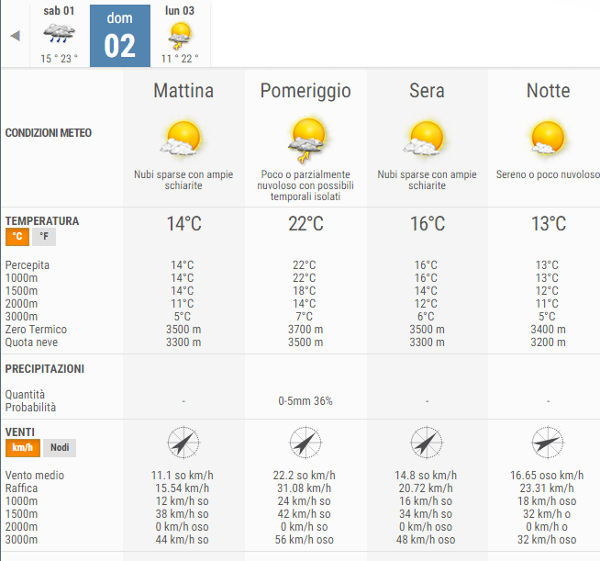
Task: Click Pomeriggio 3000m wind 56 km/h oso
Action: (x=304, y=540)
